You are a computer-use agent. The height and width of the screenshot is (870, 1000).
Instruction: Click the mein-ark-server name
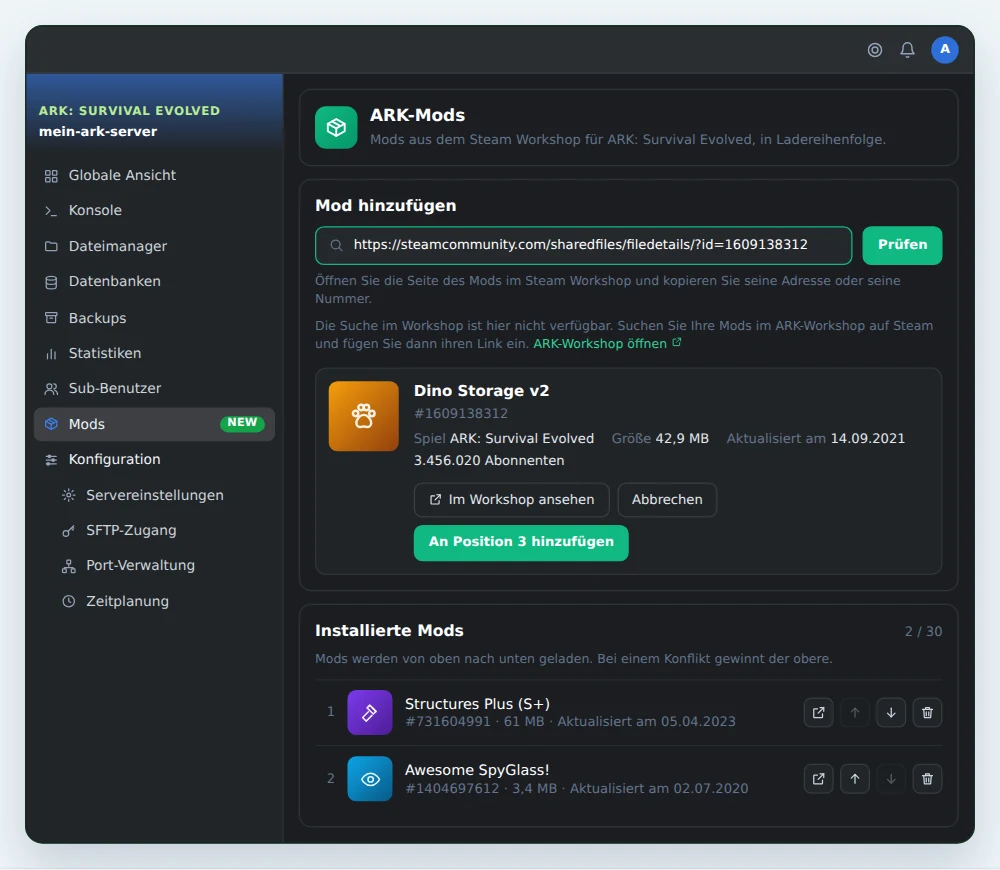98,131
